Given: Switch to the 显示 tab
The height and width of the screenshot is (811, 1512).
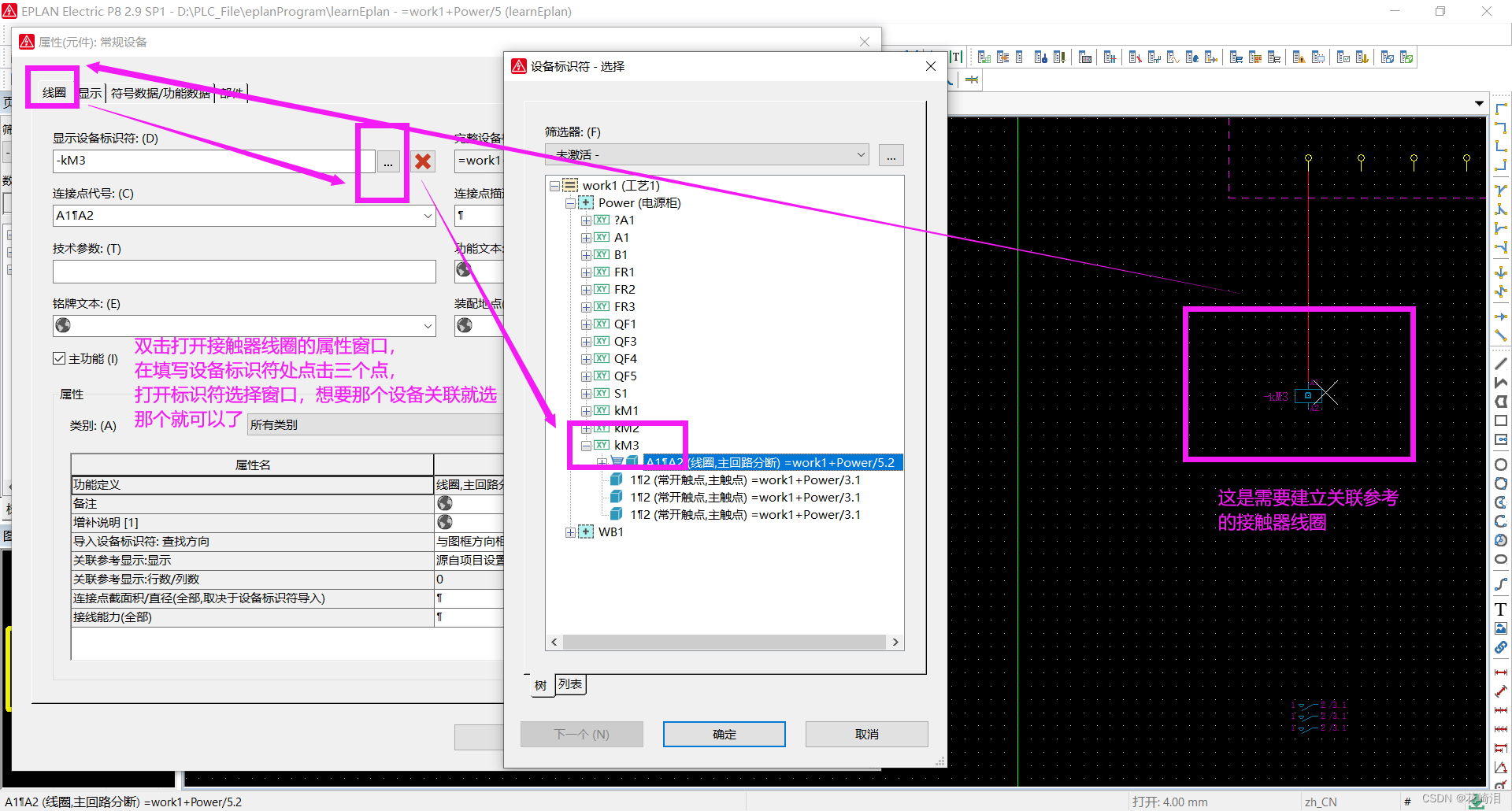Looking at the screenshot, I should coord(91,93).
